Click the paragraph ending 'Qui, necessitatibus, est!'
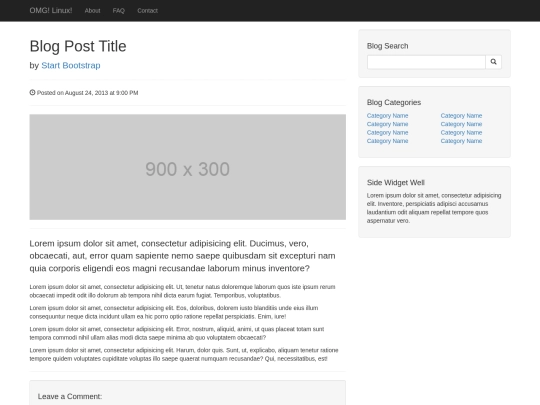The image size is (540, 405). click(184, 354)
